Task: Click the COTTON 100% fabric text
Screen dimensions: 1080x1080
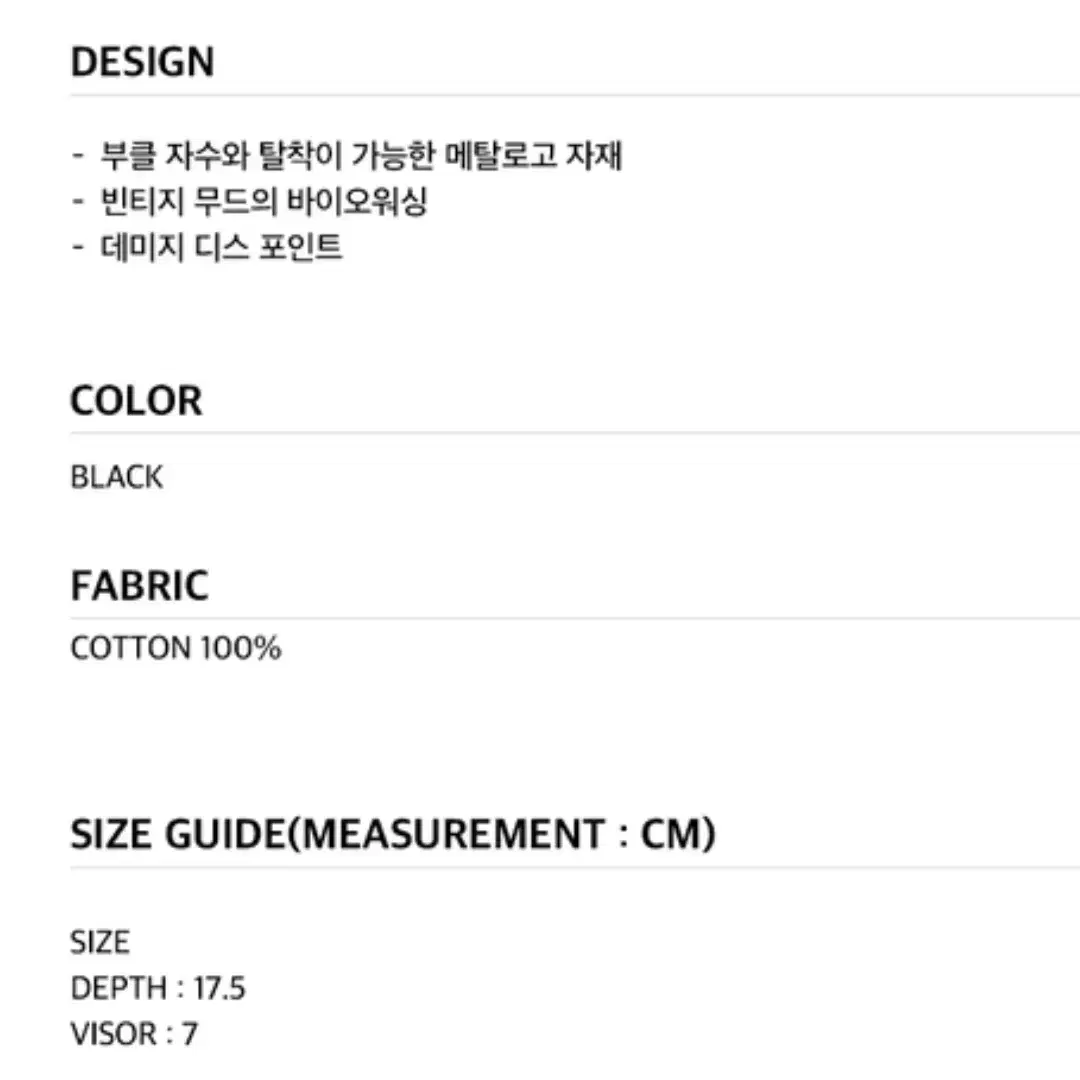Action: [x=176, y=648]
